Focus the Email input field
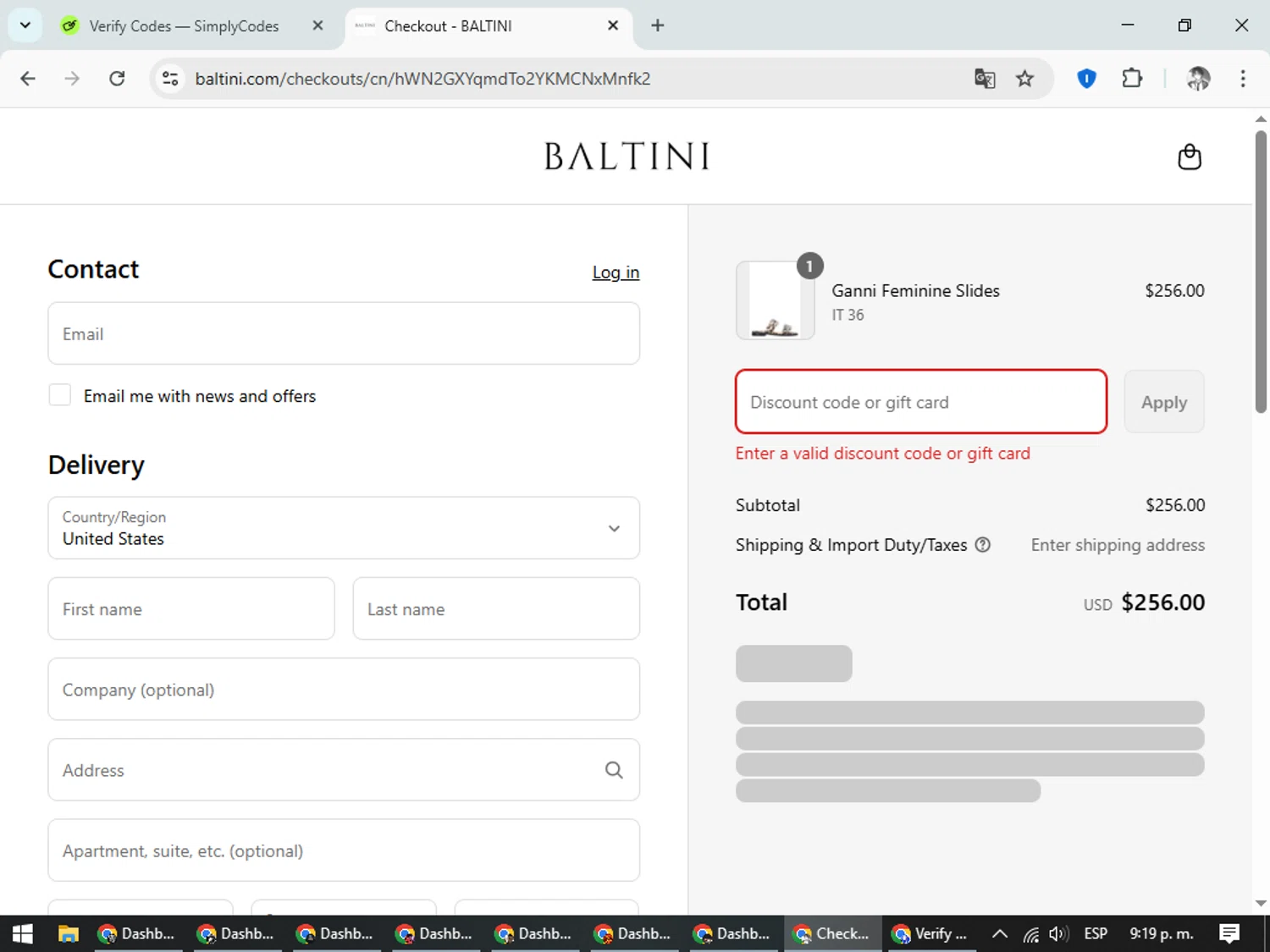 [344, 333]
